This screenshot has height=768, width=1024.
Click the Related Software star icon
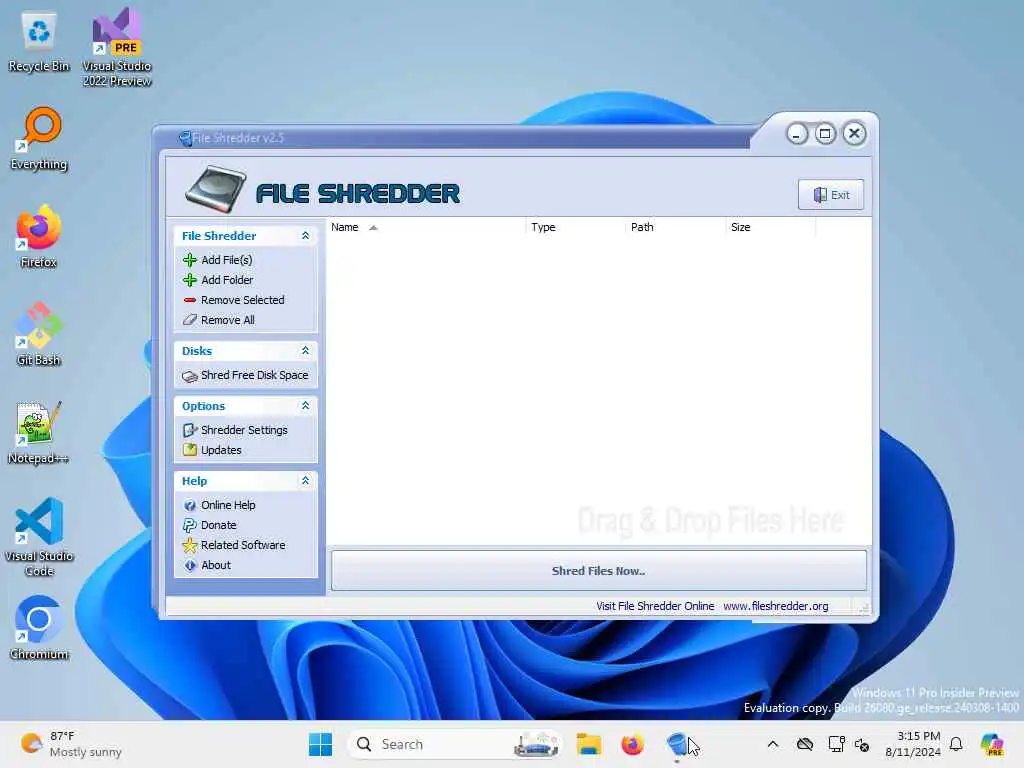click(189, 545)
